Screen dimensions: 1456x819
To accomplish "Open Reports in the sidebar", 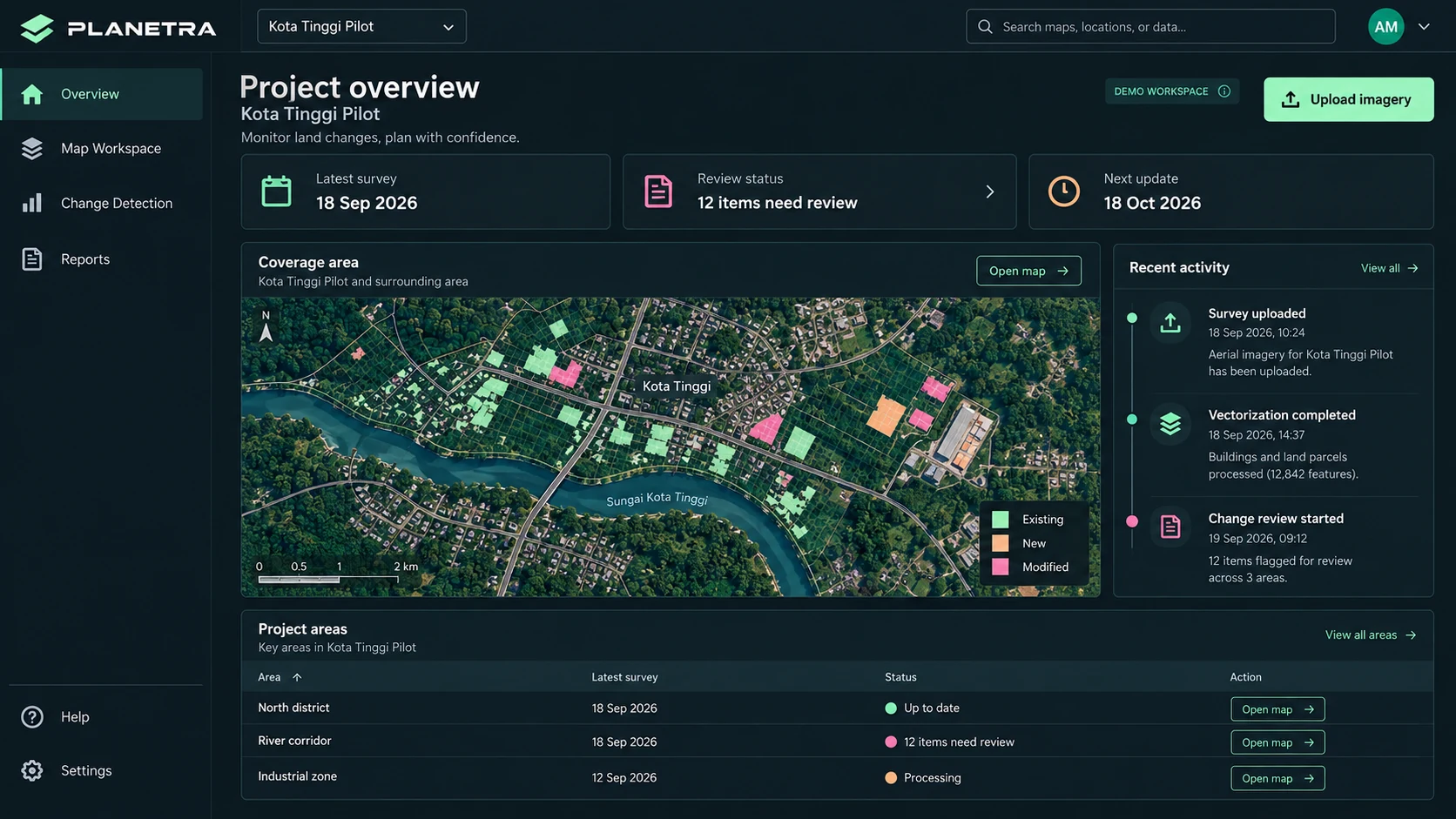I will pyautogui.click(x=102, y=259).
